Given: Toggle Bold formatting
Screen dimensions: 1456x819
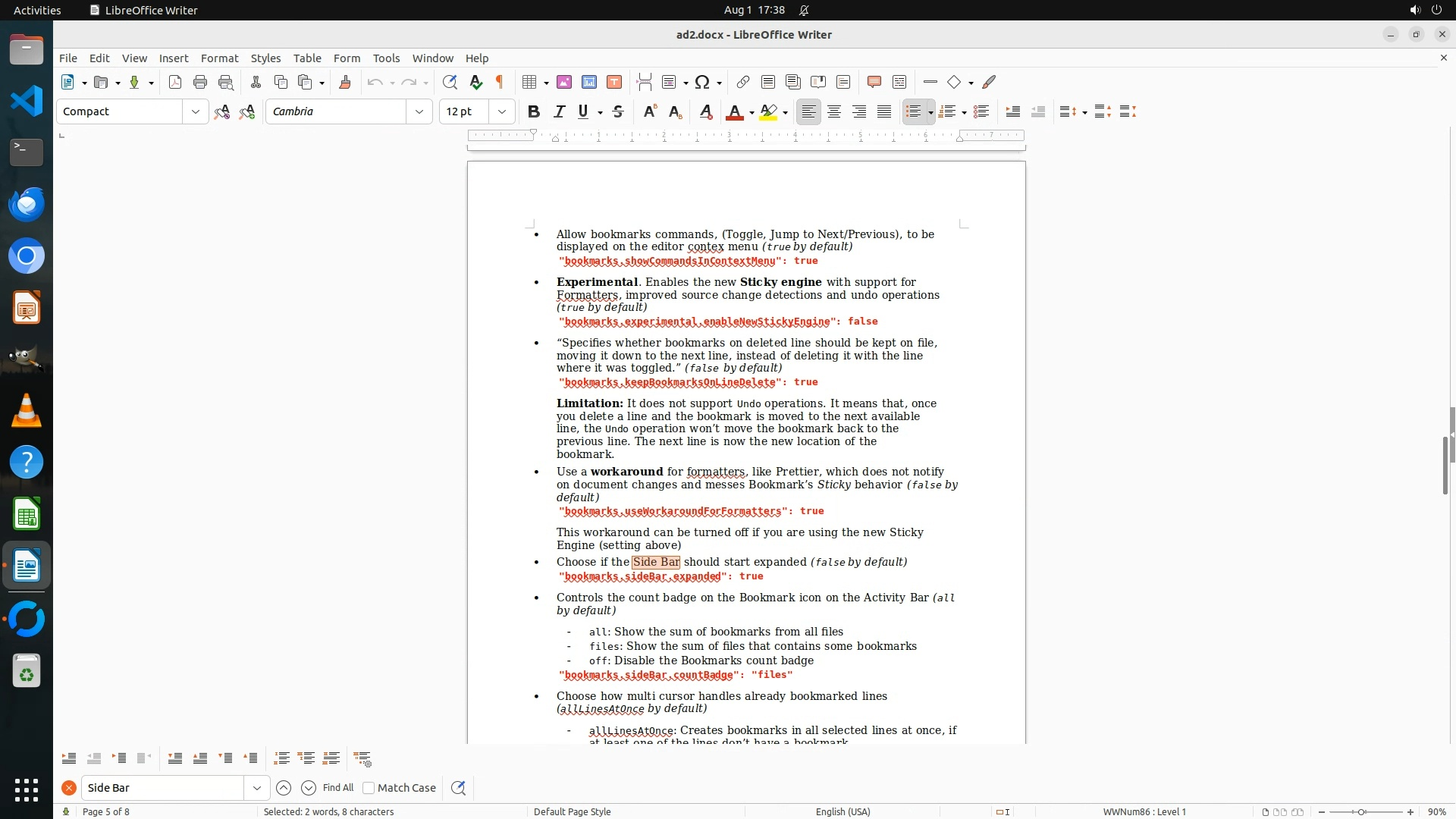Looking at the screenshot, I should point(534,111).
